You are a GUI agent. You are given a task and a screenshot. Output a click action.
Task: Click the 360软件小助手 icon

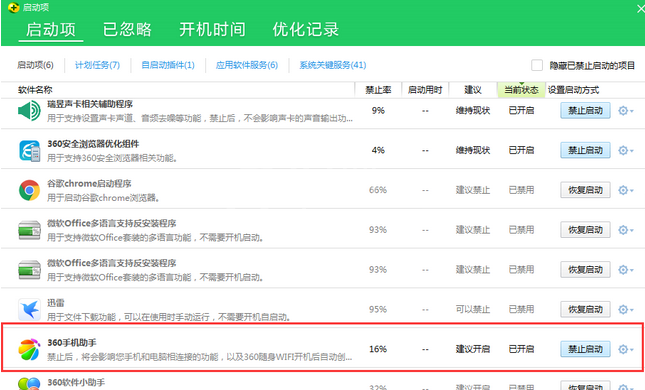point(29,384)
